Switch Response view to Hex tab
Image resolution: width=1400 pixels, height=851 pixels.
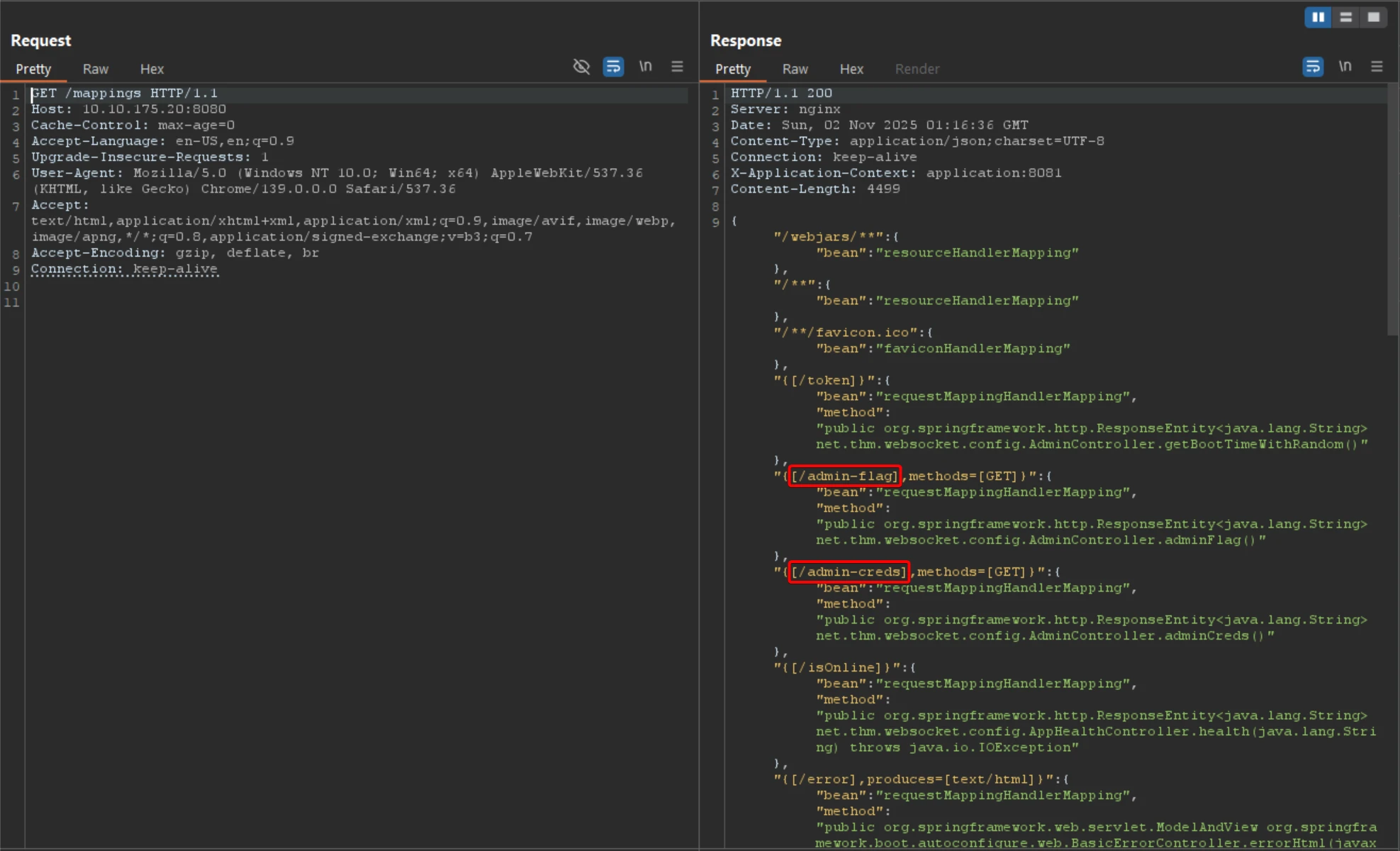click(851, 69)
